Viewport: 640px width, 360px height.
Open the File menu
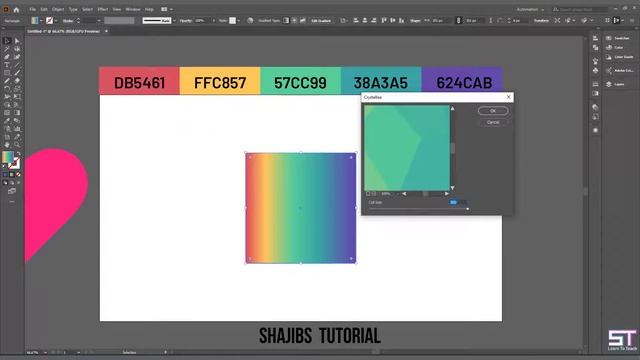pyautogui.click(x=32, y=9)
